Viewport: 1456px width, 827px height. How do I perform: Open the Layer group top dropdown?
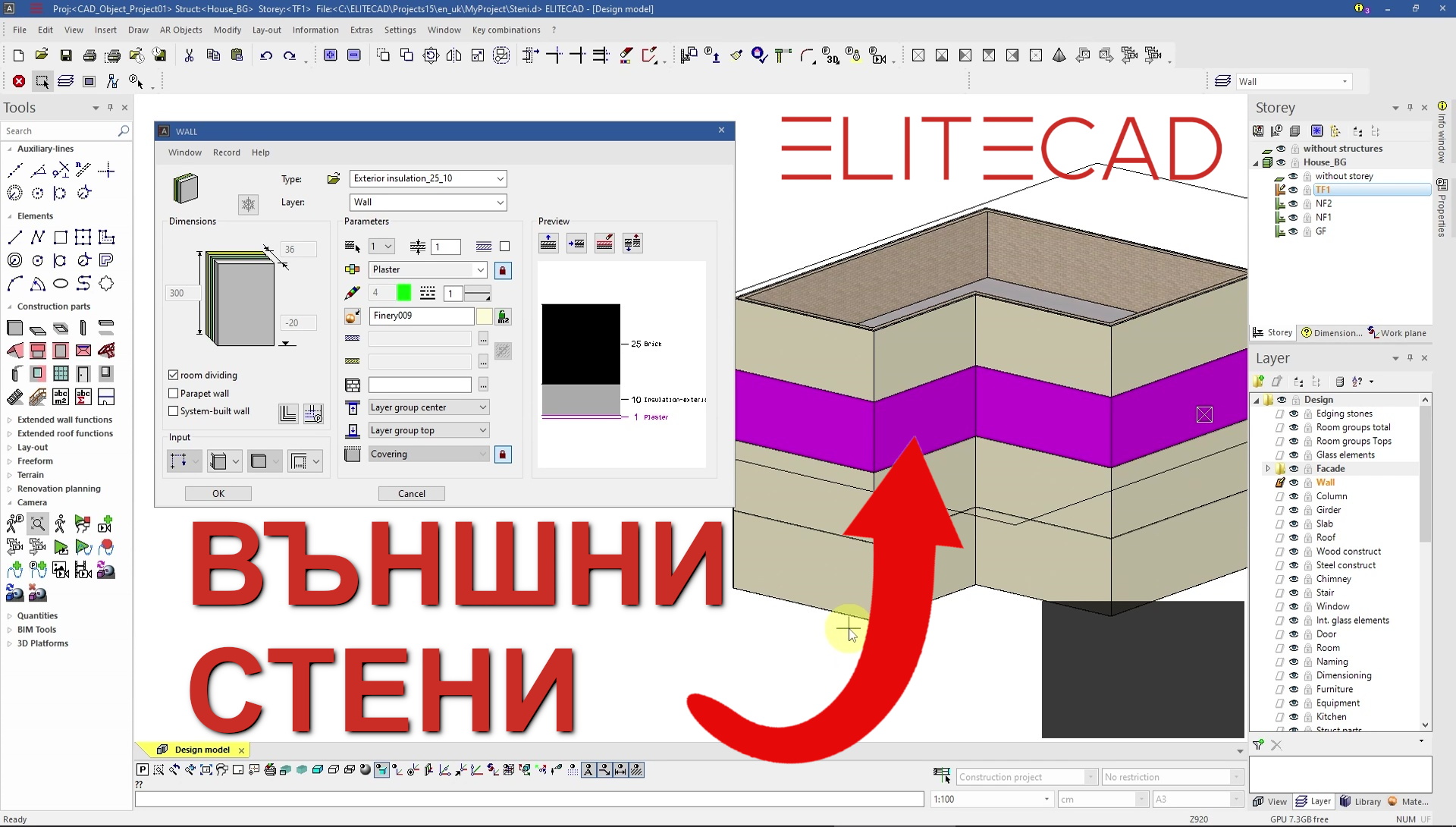pyautogui.click(x=482, y=431)
